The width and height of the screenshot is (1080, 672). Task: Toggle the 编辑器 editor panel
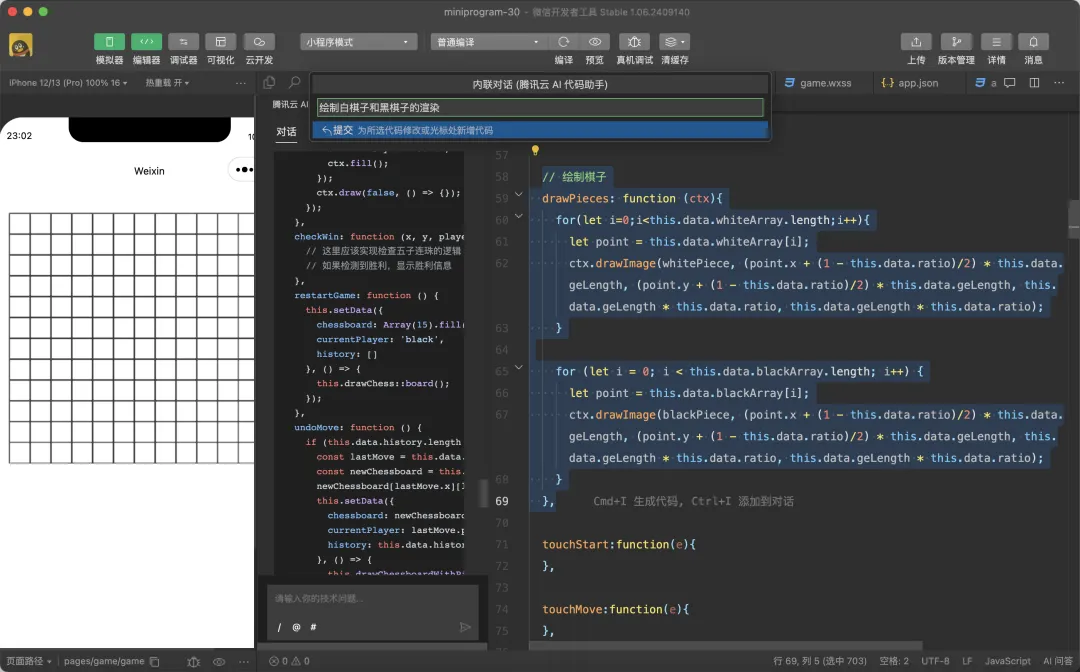click(x=146, y=42)
